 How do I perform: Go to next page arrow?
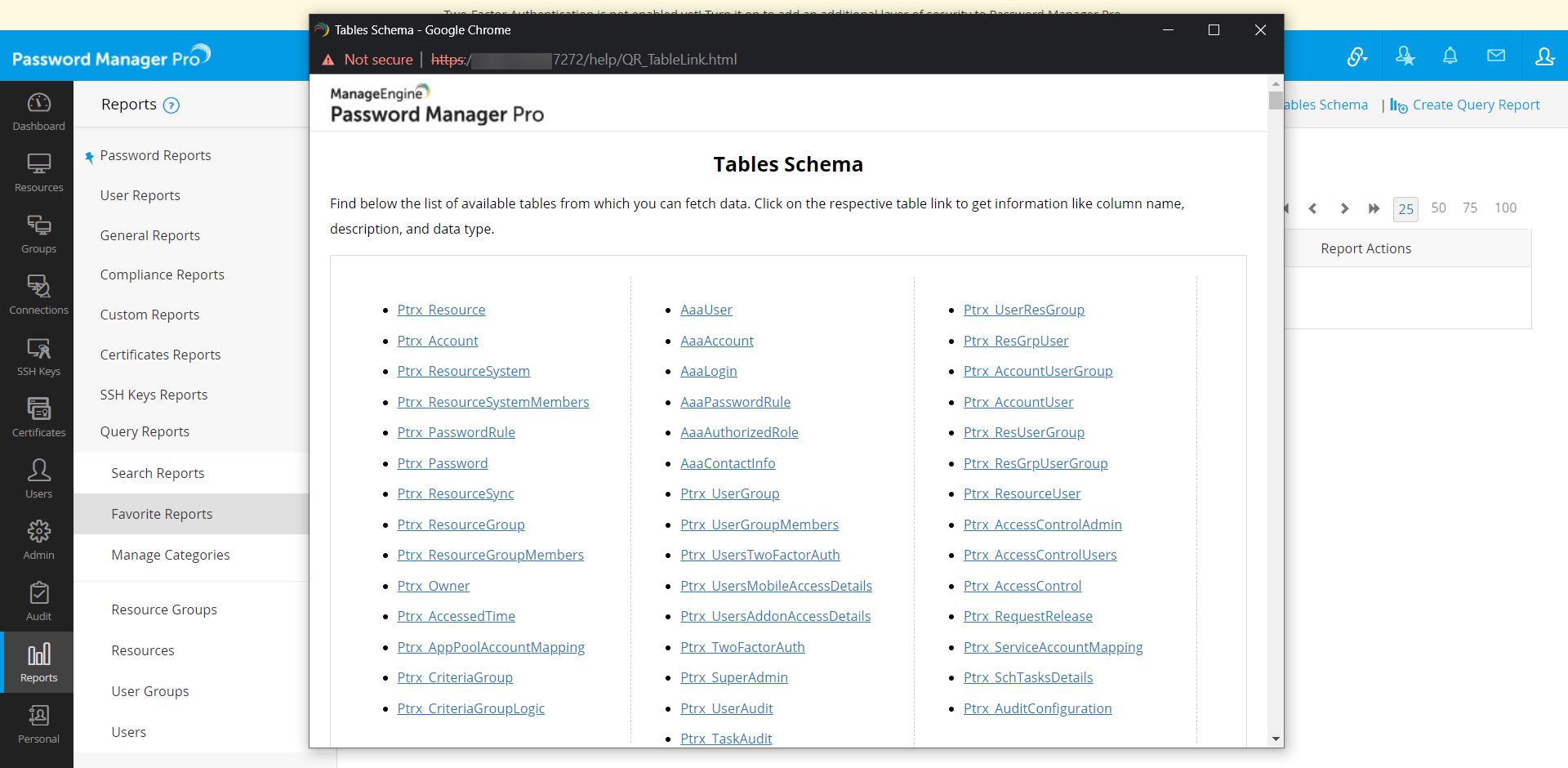[1344, 208]
